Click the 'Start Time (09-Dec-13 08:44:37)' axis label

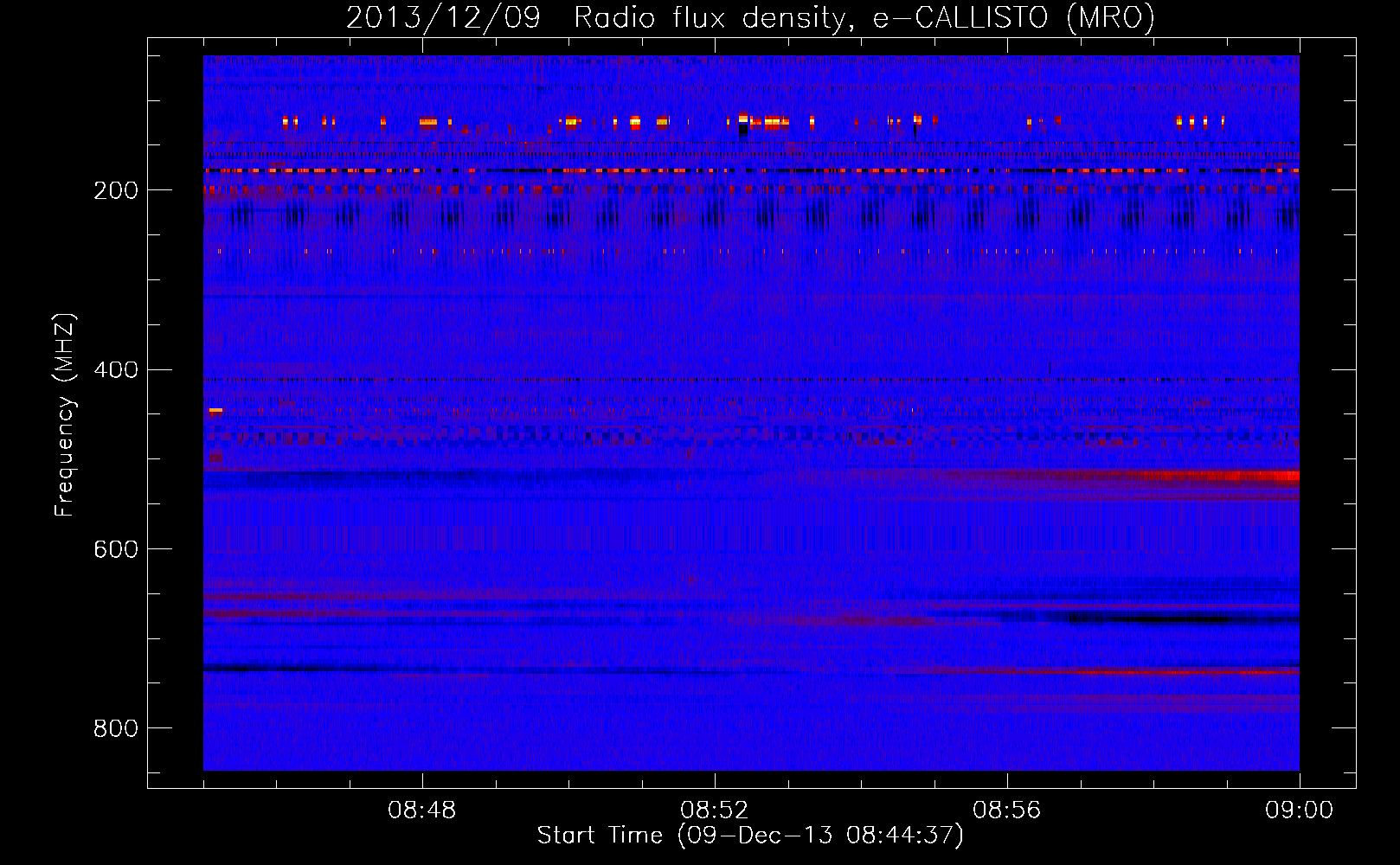[750, 836]
